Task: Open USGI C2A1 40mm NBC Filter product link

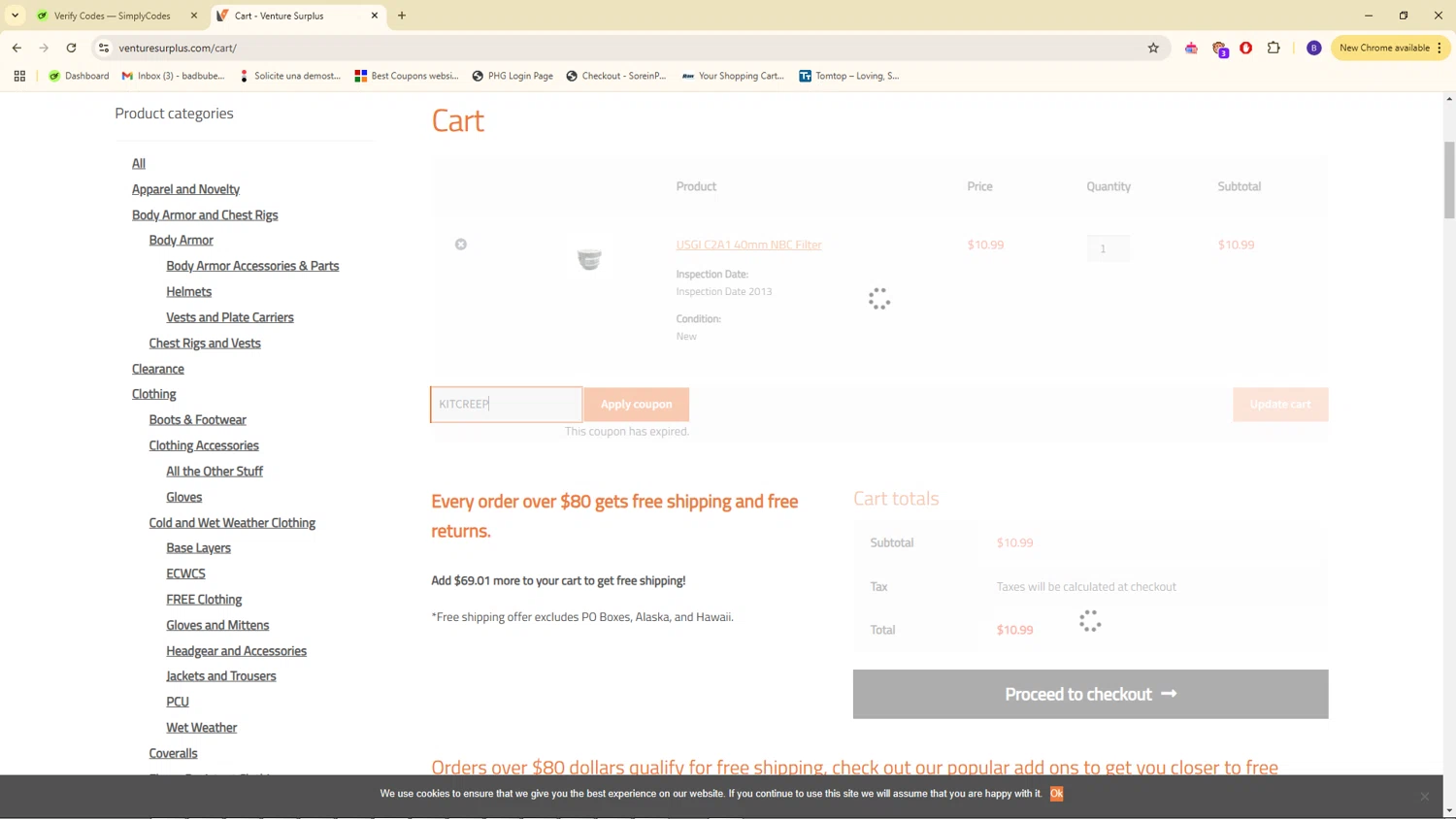Action: (748, 245)
